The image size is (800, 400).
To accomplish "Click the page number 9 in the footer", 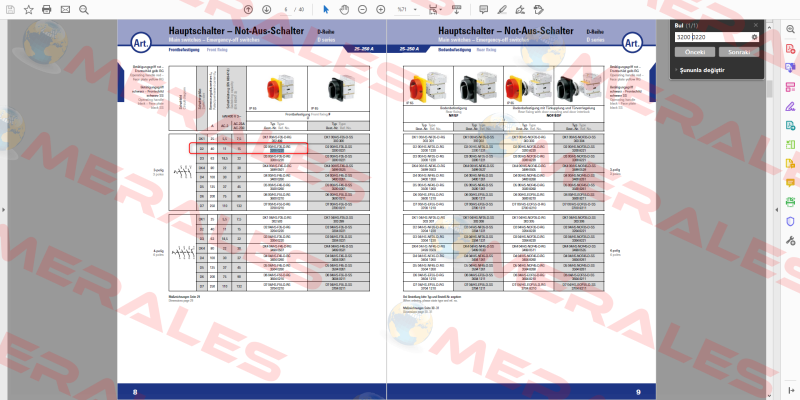I will 638,392.
